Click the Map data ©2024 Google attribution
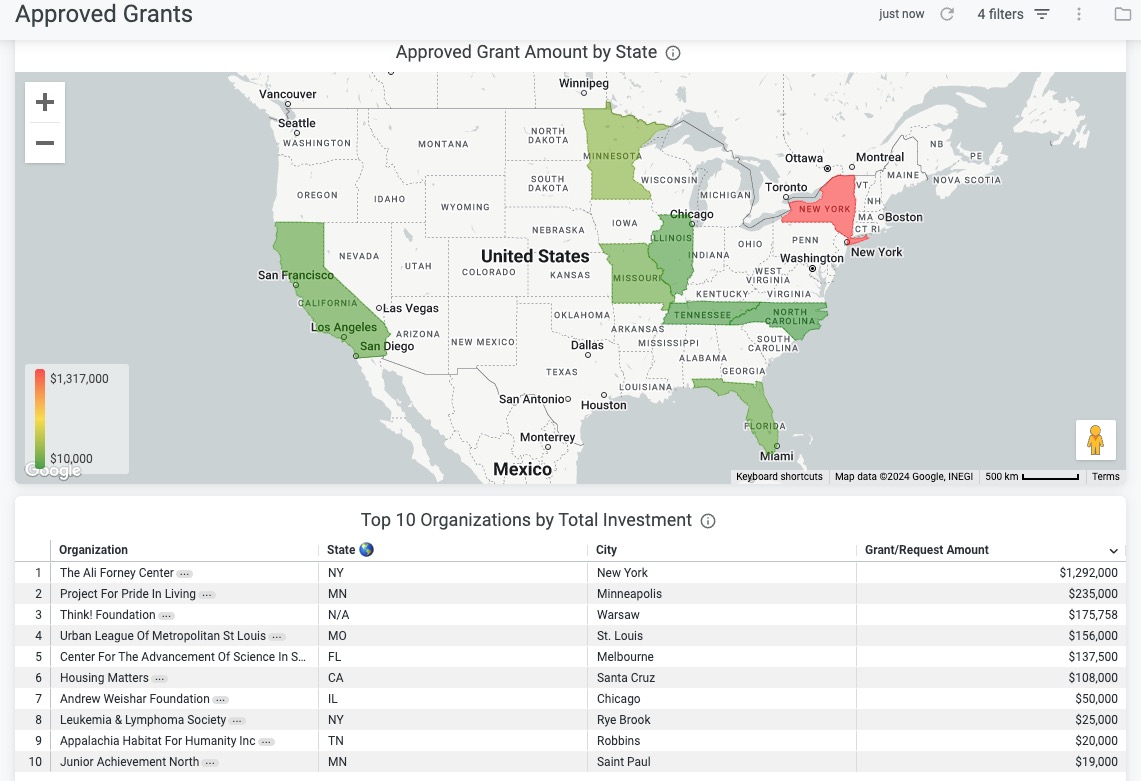This screenshot has height=781, width=1141. tap(904, 477)
